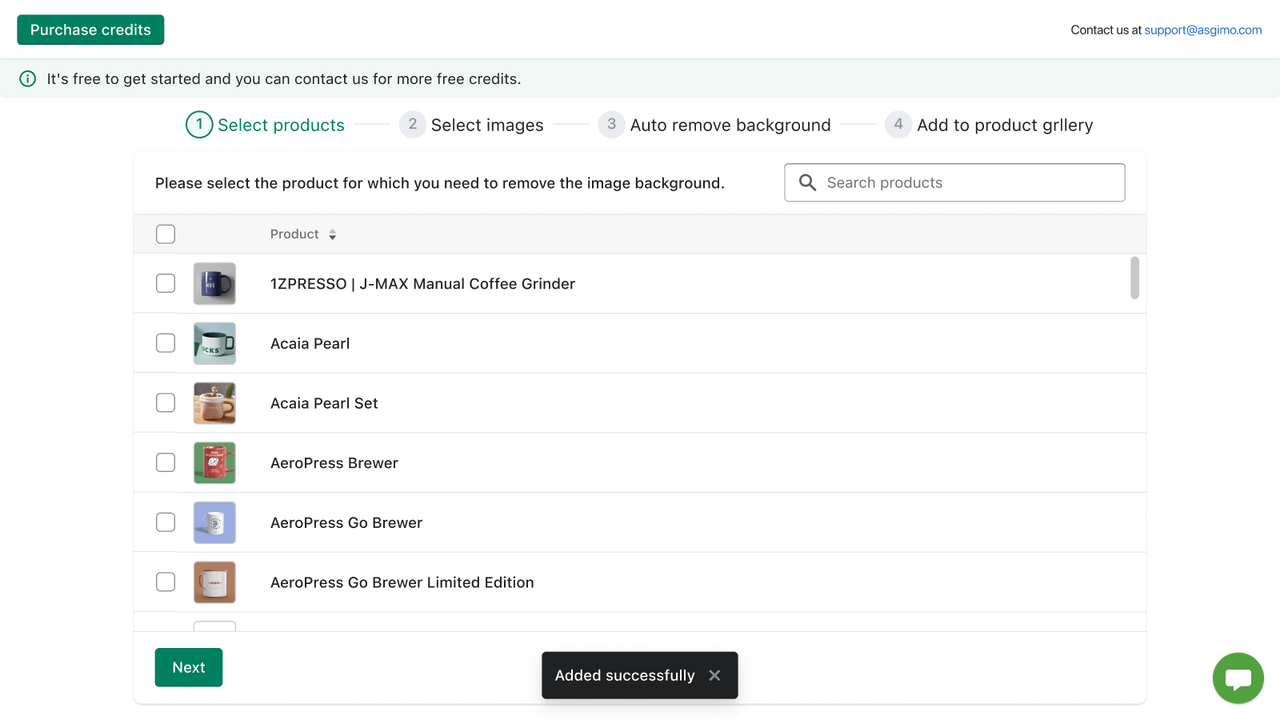Click the info icon in banner
Viewport: 1280px width, 720px height.
coord(28,78)
